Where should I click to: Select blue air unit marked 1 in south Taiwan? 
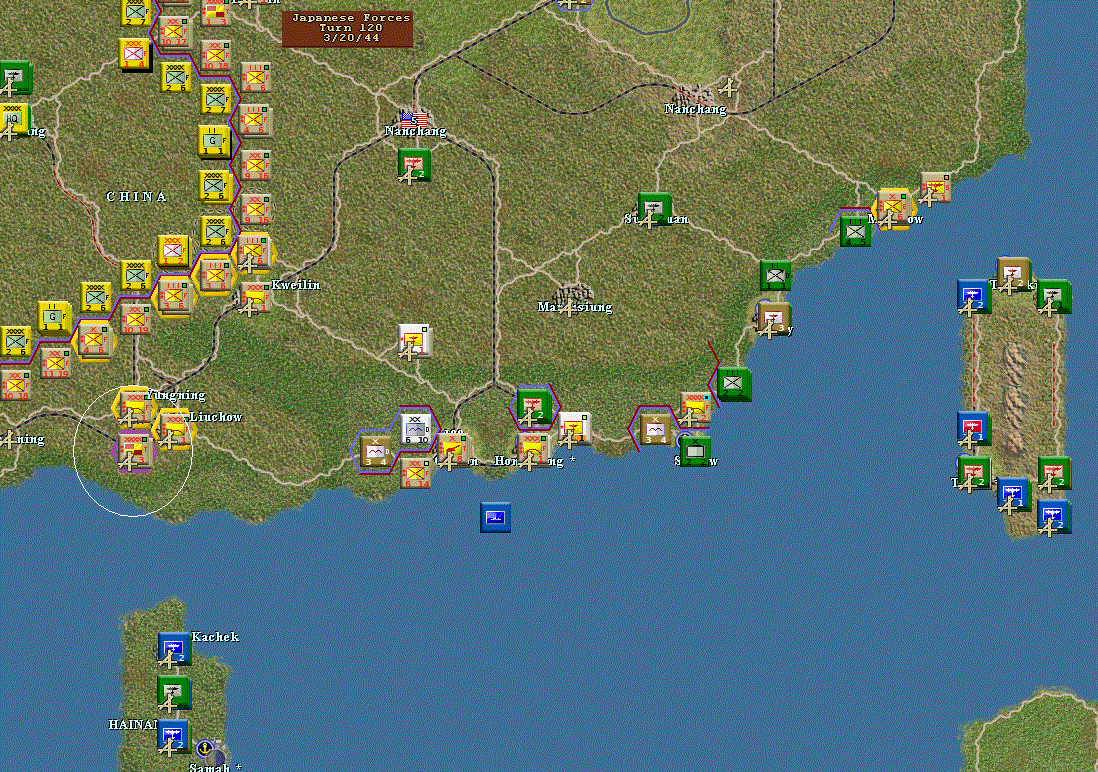tap(1013, 495)
